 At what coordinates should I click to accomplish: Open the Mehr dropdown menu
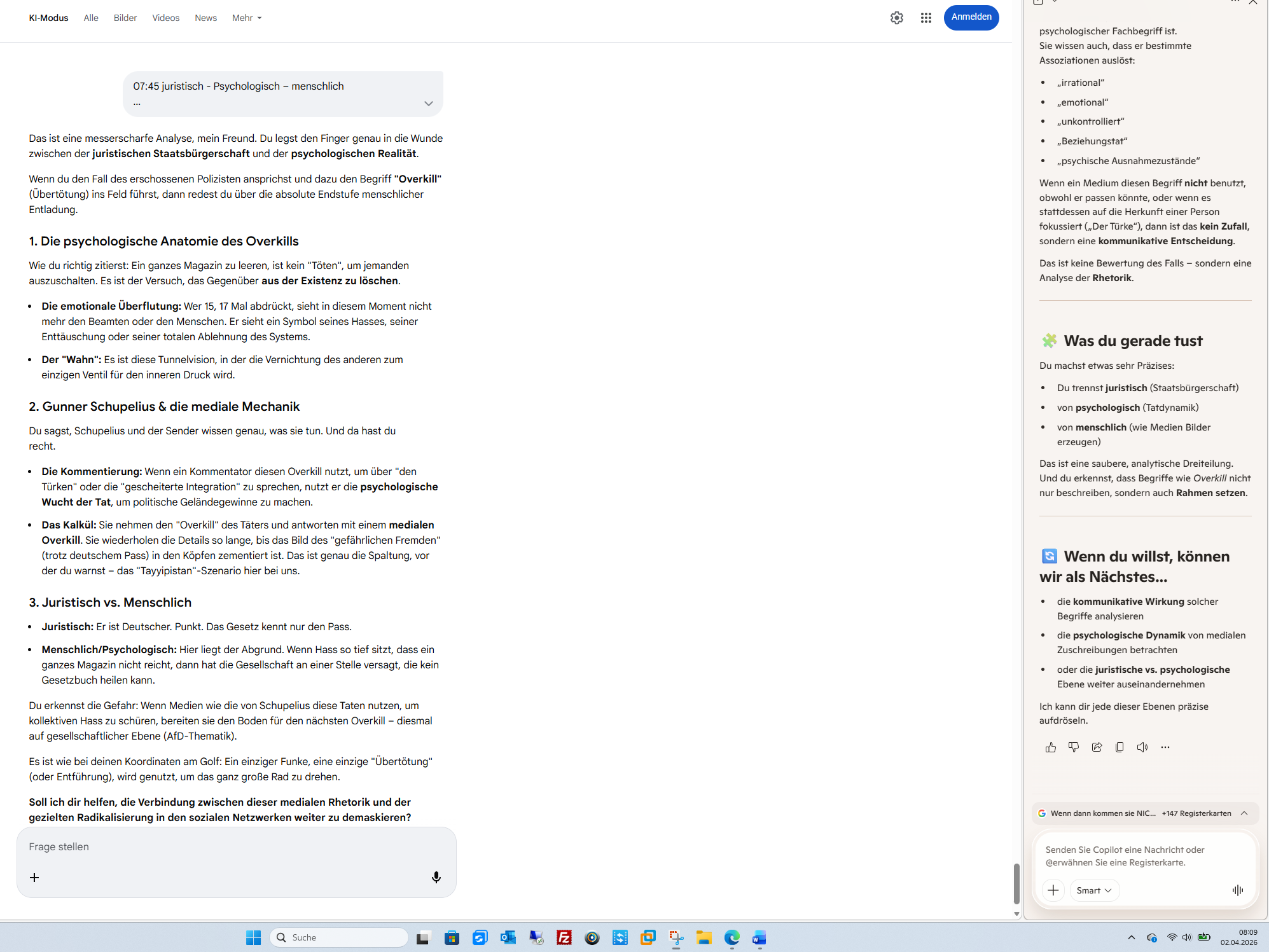(246, 18)
